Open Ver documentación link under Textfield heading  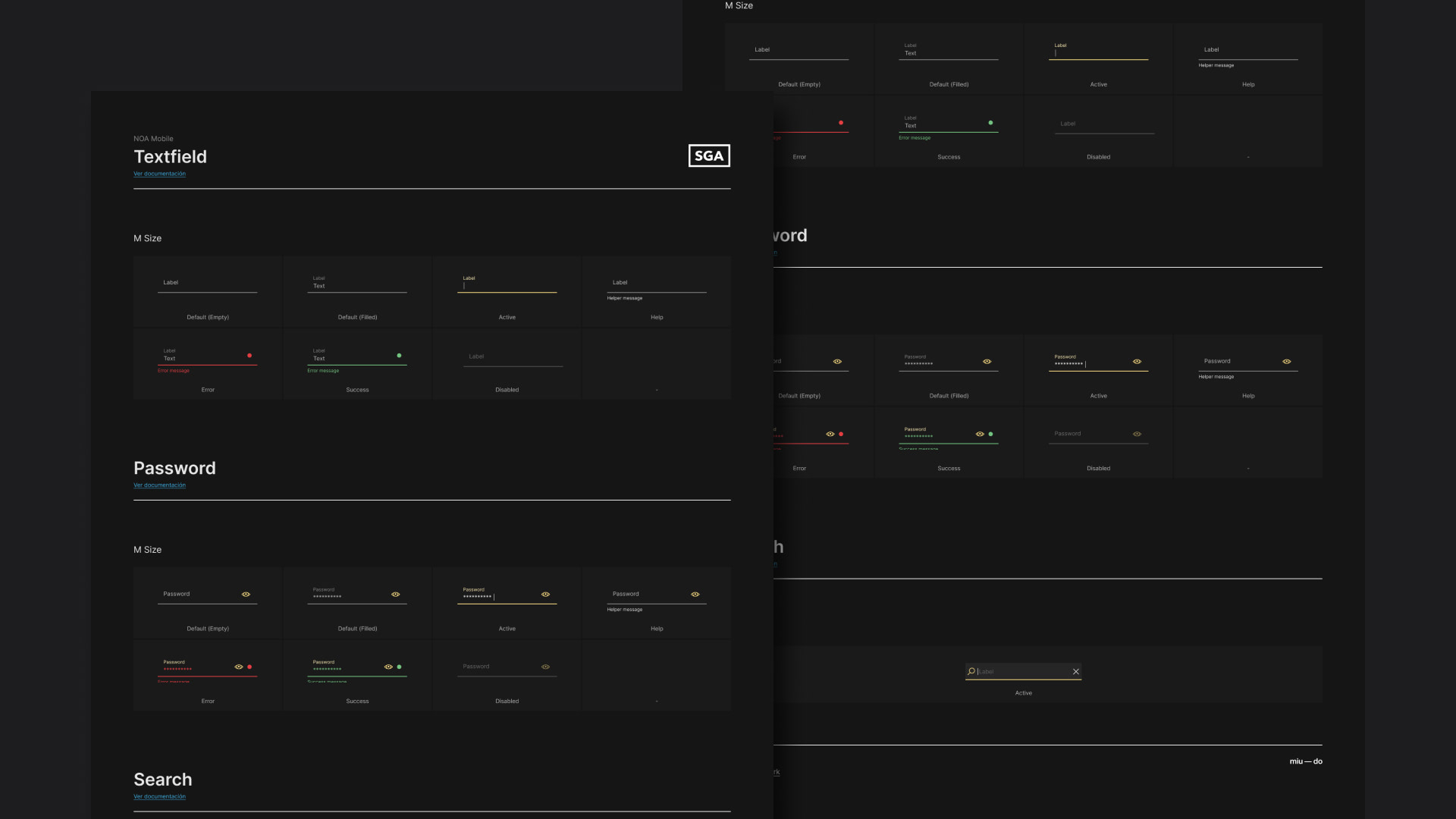pyautogui.click(x=159, y=174)
